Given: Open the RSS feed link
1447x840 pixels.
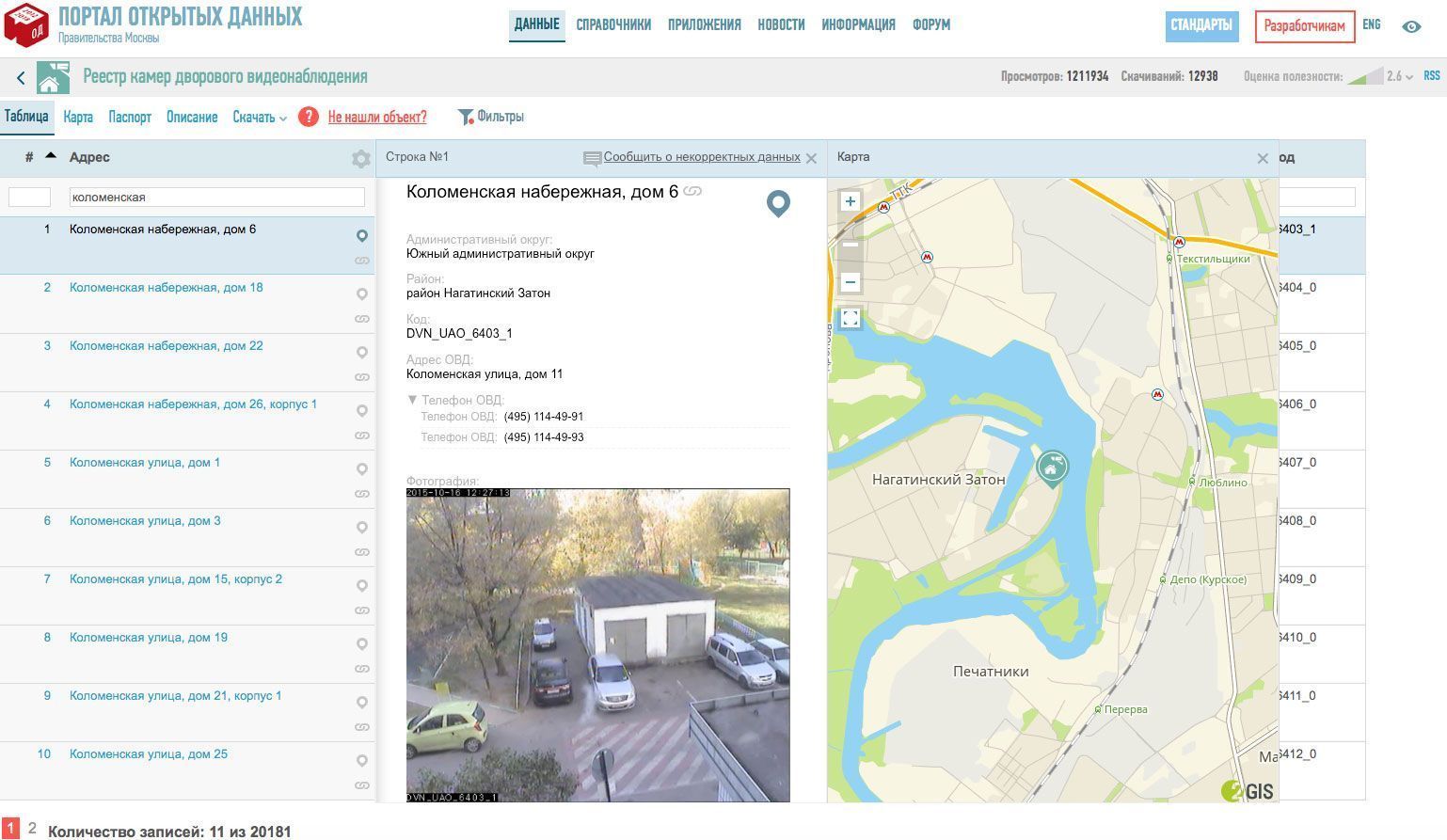Looking at the screenshot, I should coord(1432,75).
